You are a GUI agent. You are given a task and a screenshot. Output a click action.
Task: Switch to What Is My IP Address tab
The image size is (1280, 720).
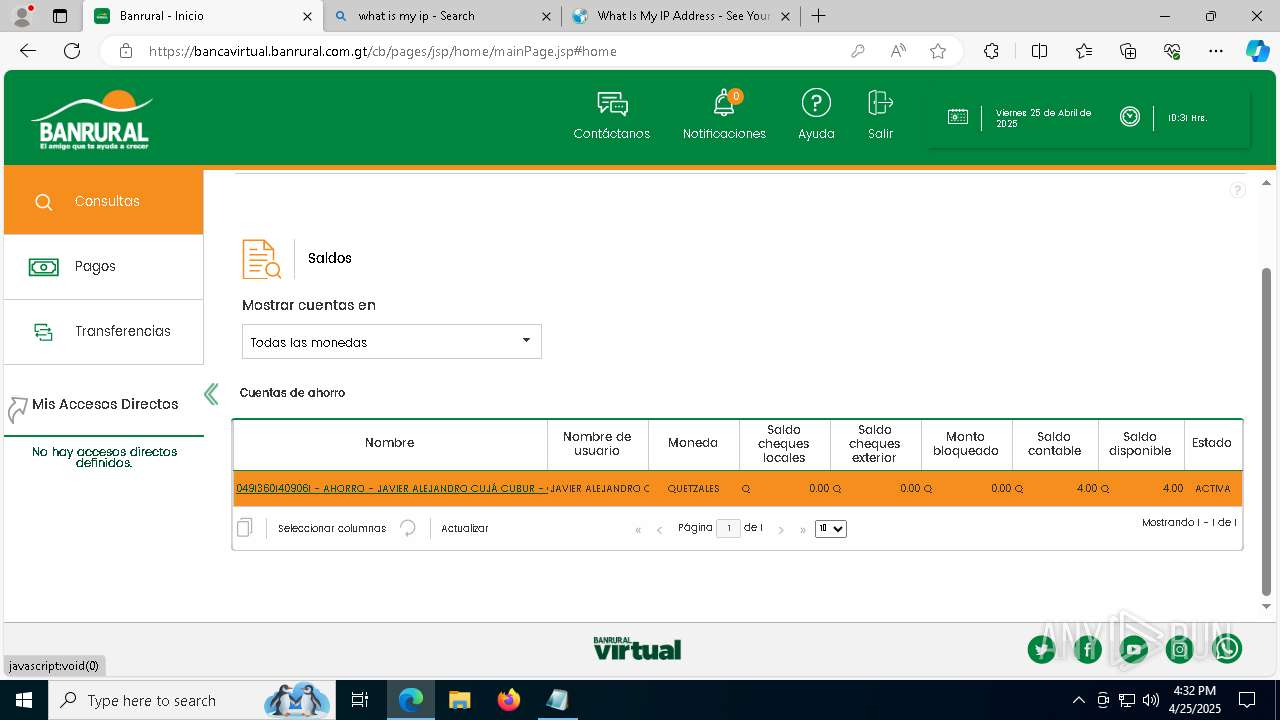click(680, 16)
